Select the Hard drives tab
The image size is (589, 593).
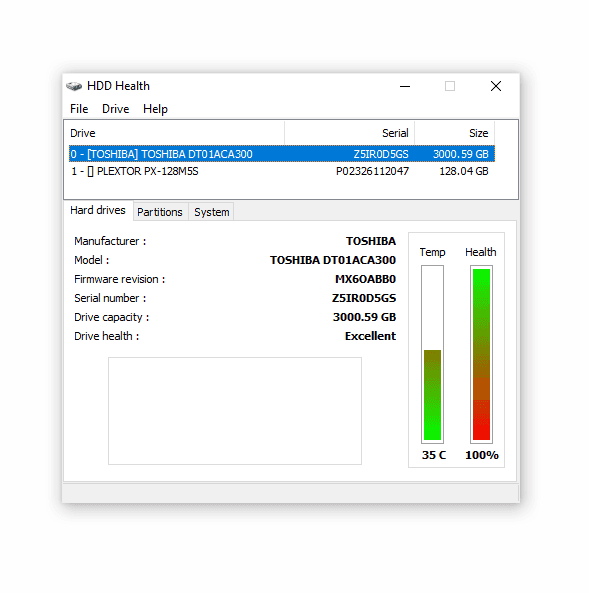click(x=98, y=210)
